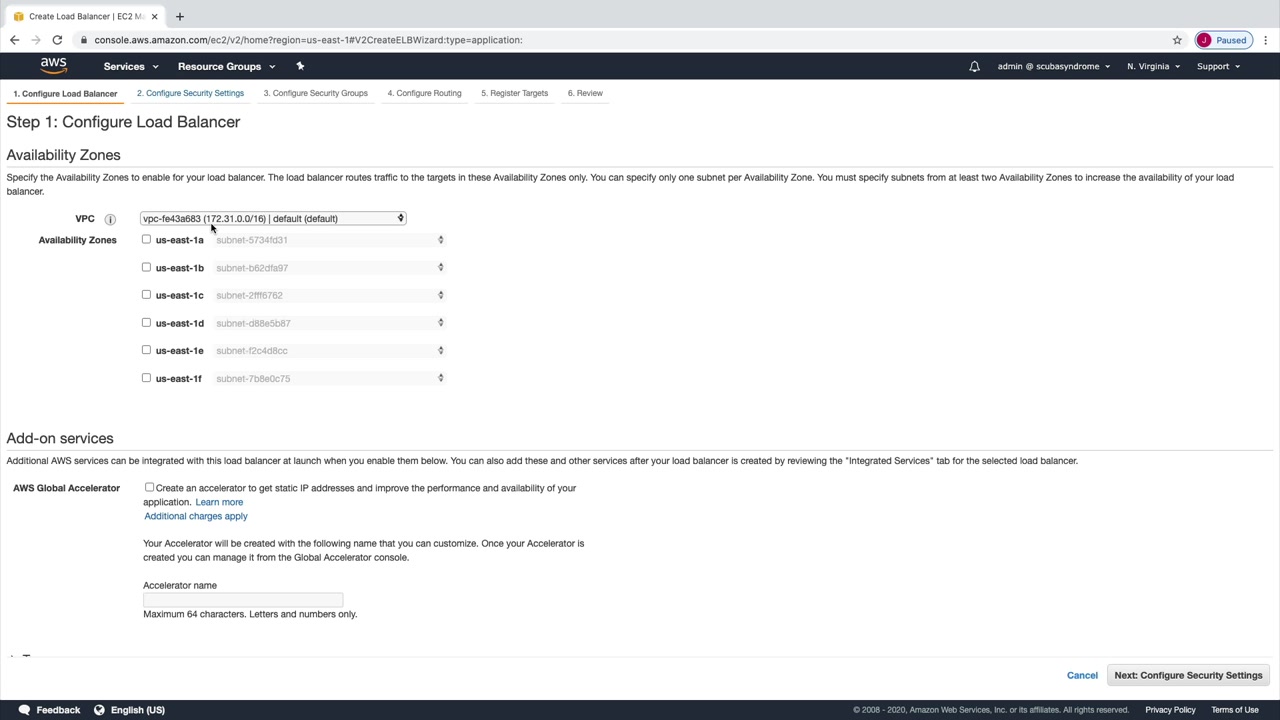Viewport: 1280px width, 720px height.
Task: Go to step 2 Configure Security Settings
Action: click(190, 93)
